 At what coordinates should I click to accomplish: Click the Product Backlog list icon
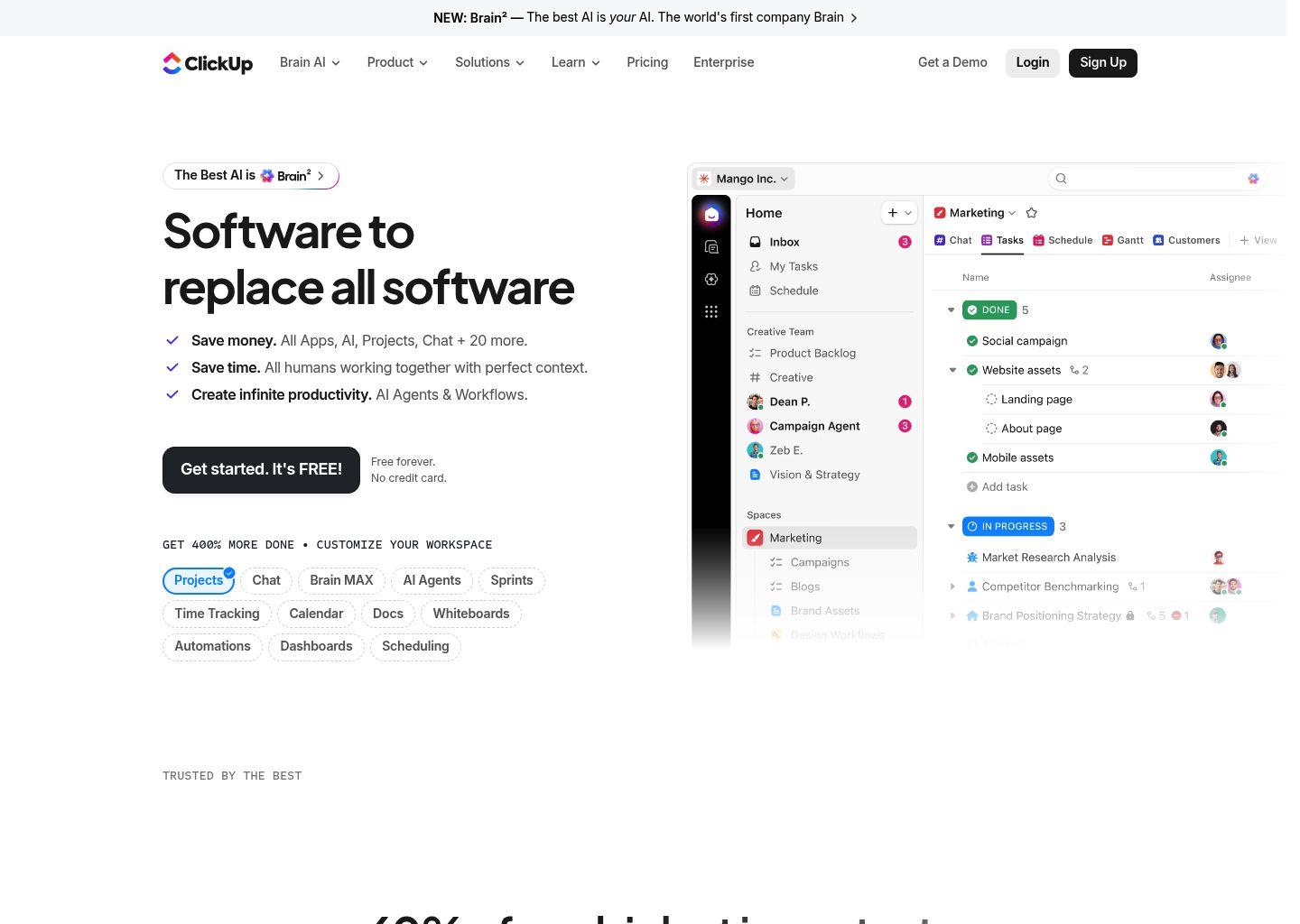click(756, 353)
